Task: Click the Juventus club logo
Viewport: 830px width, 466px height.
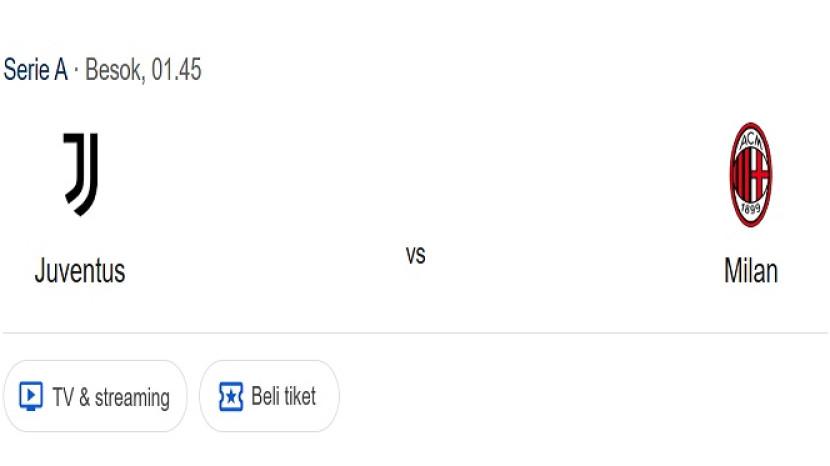Action: click(80, 173)
